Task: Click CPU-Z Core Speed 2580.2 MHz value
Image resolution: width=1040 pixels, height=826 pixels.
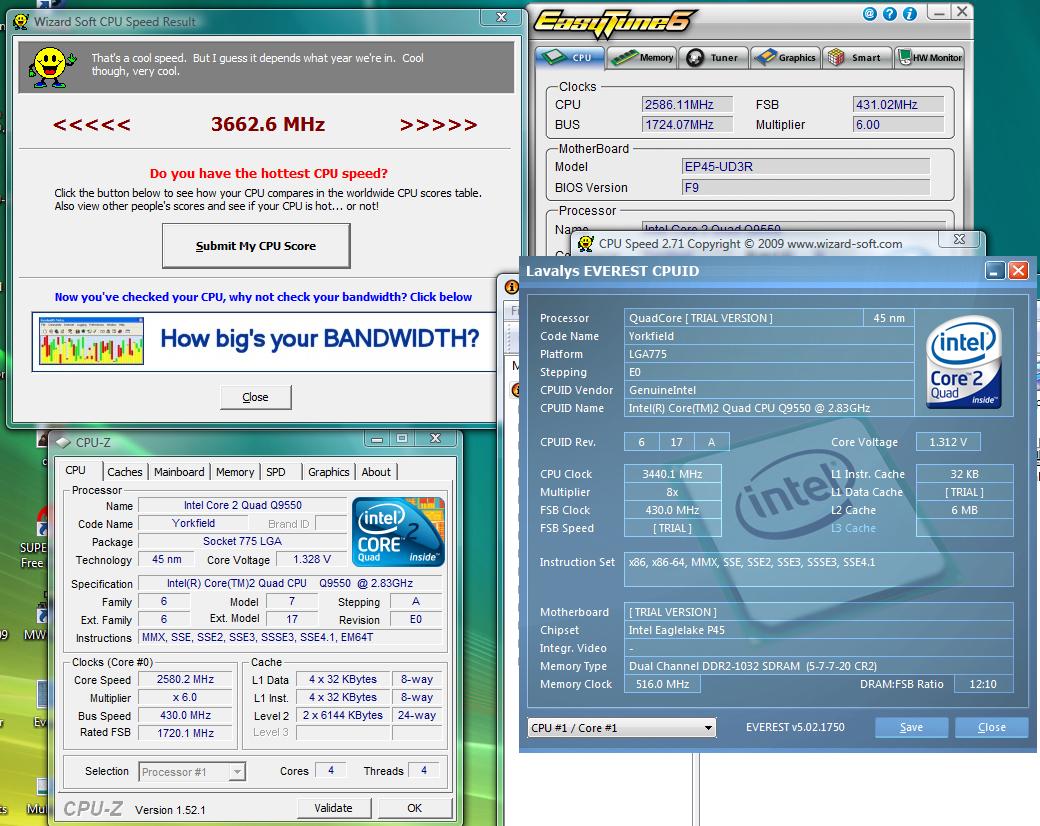Action: coord(185,679)
